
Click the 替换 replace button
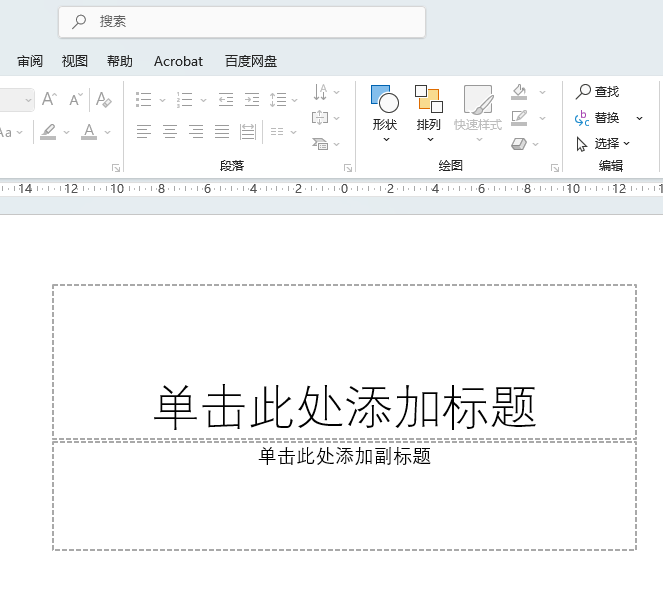tap(597, 118)
